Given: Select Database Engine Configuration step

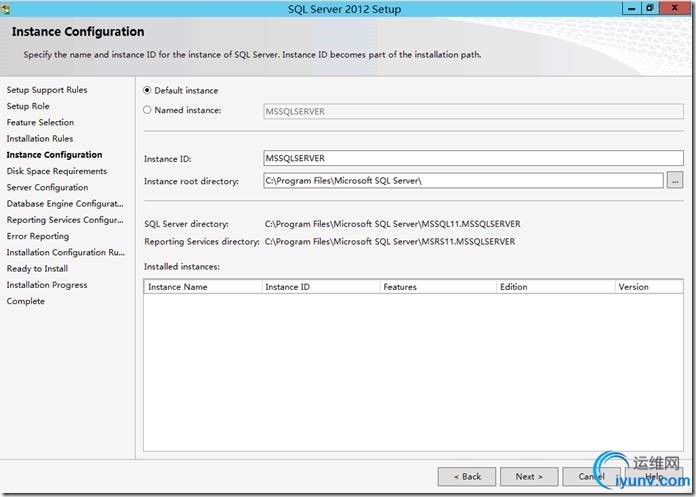Looking at the screenshot, I should [65, 204].
